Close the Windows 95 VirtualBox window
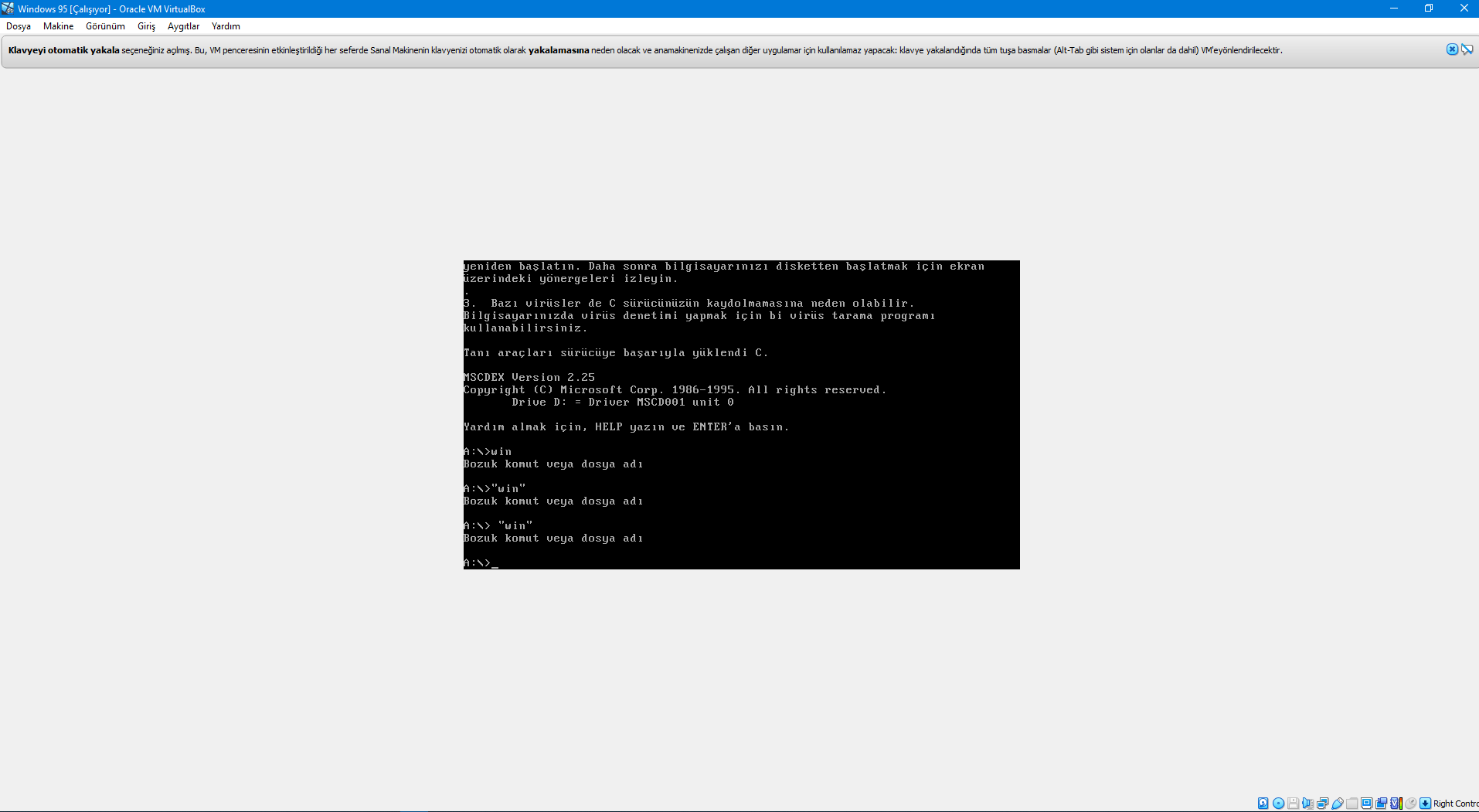1479x812 pixels. tap(1464, 8)
